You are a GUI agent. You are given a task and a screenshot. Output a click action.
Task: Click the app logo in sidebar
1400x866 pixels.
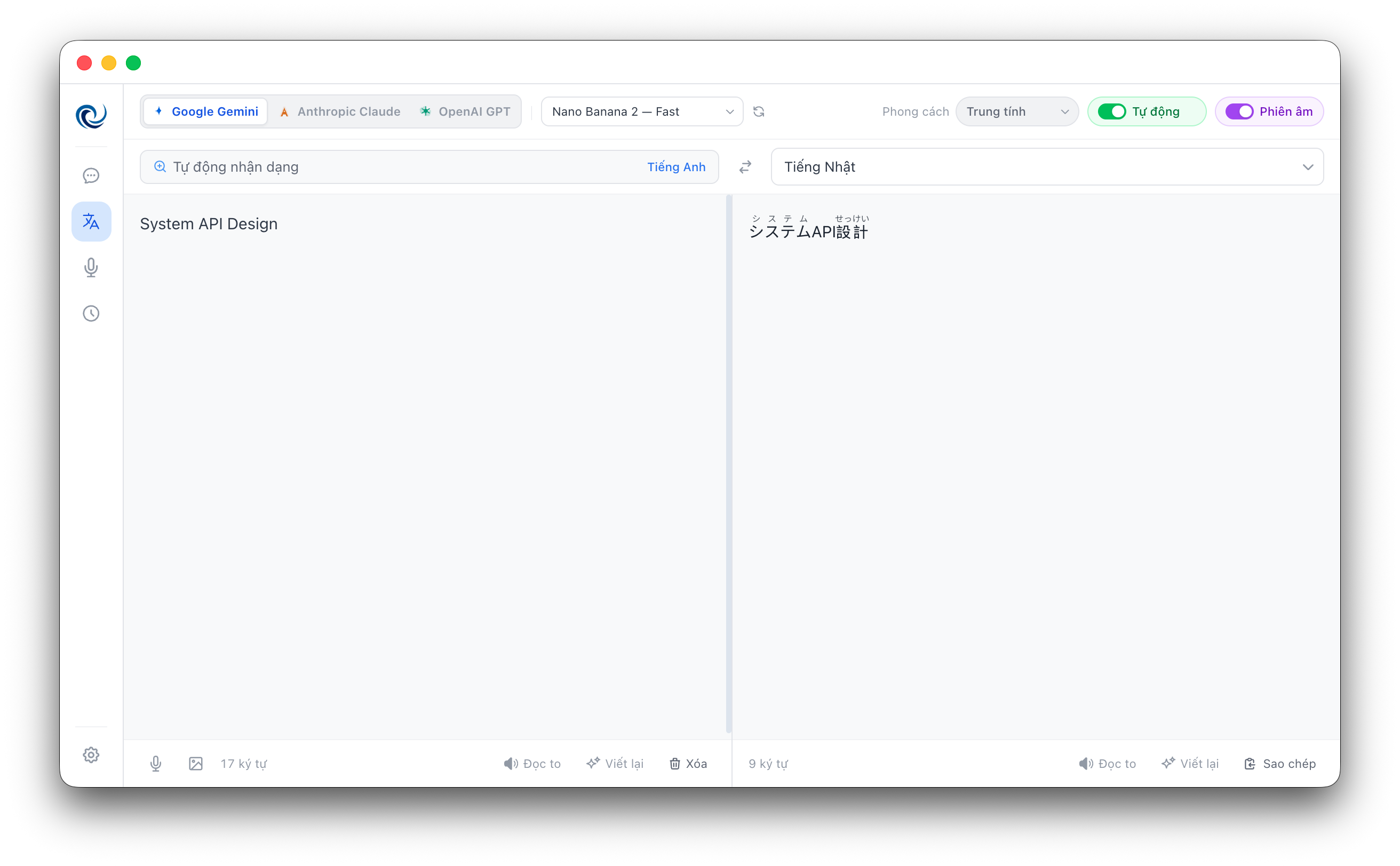(91, 116)
